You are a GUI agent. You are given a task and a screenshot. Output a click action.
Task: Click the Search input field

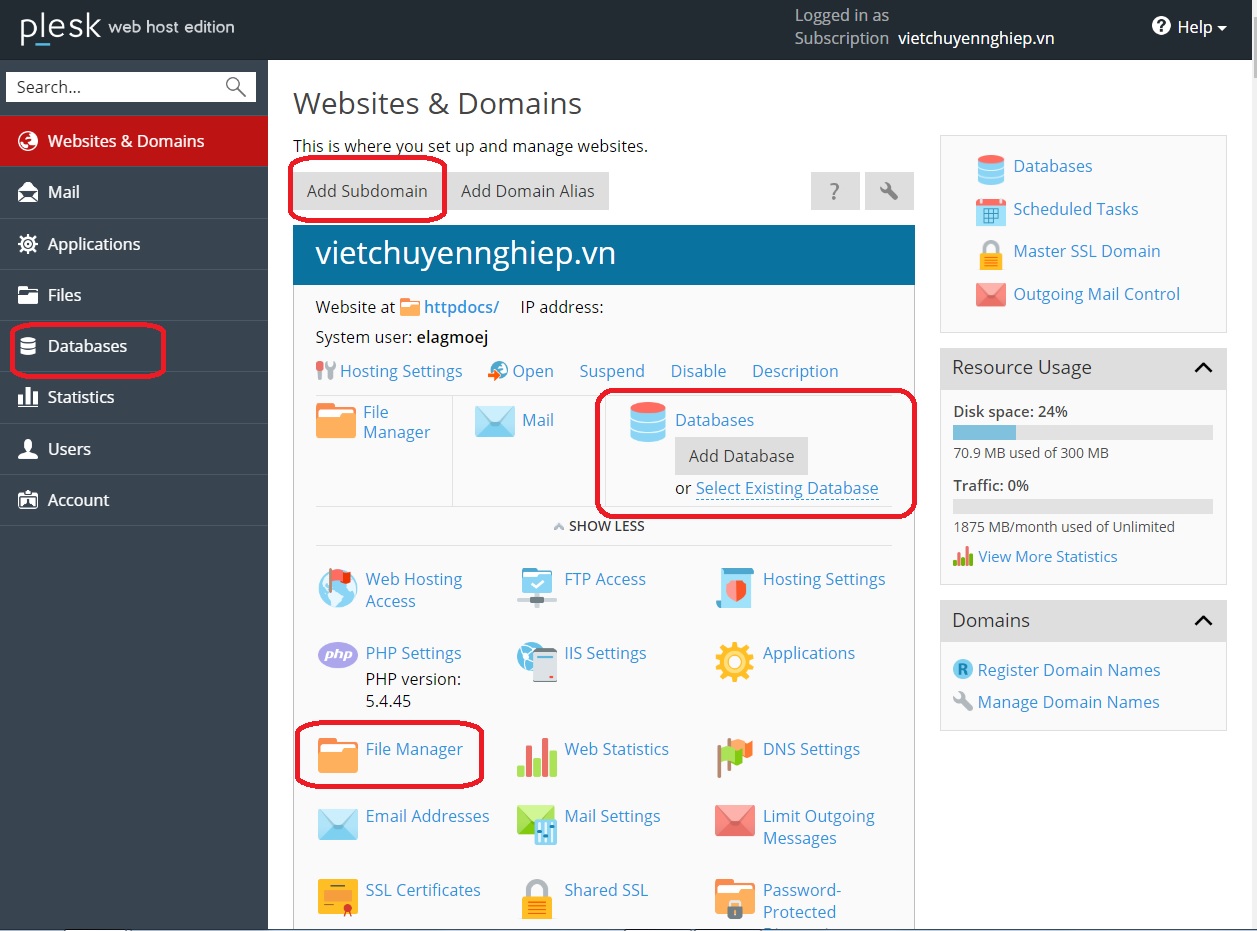(x=115, y=87)
